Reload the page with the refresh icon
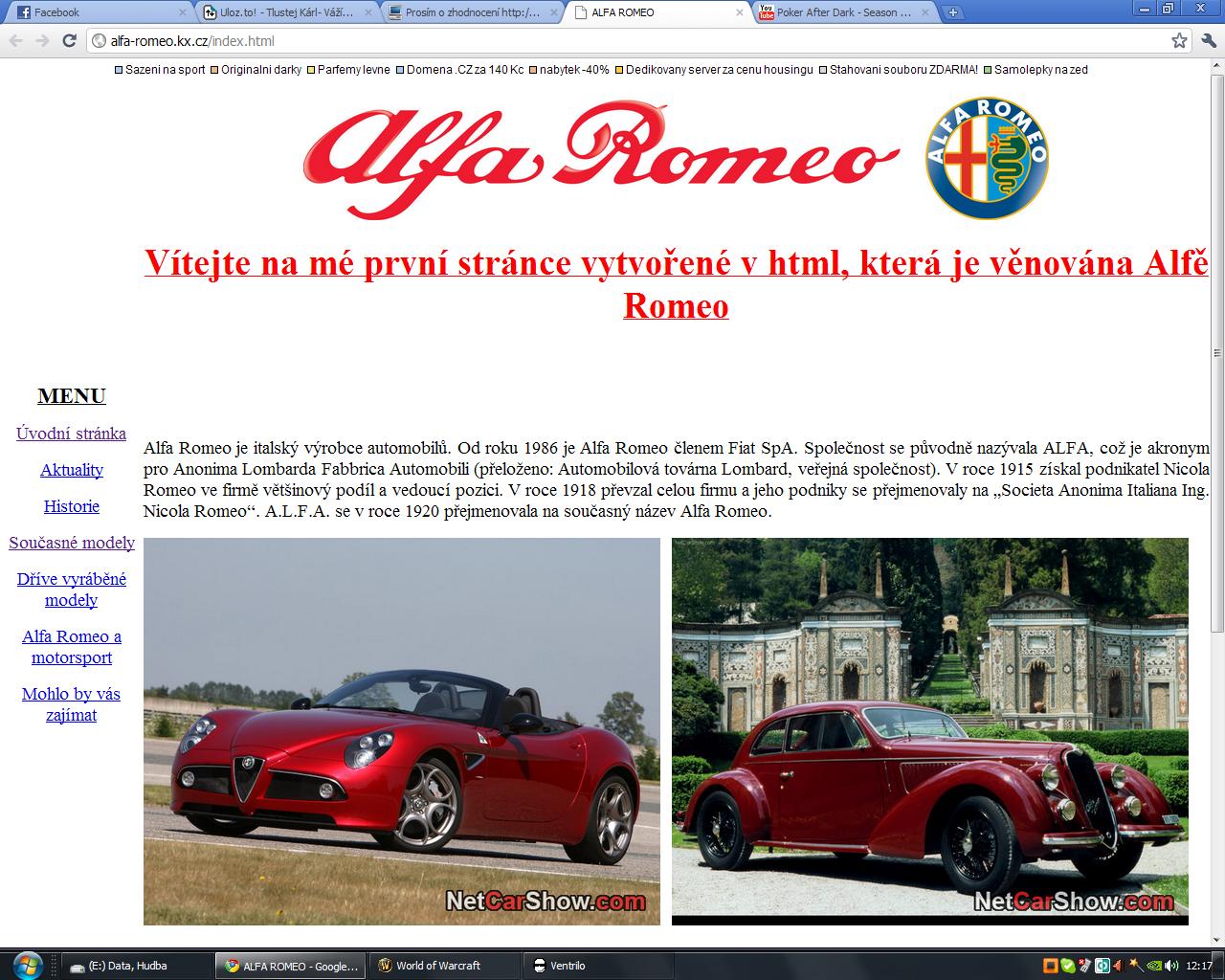The width and height of the screenshot is (1225, 980). click(x=69, y=40)
